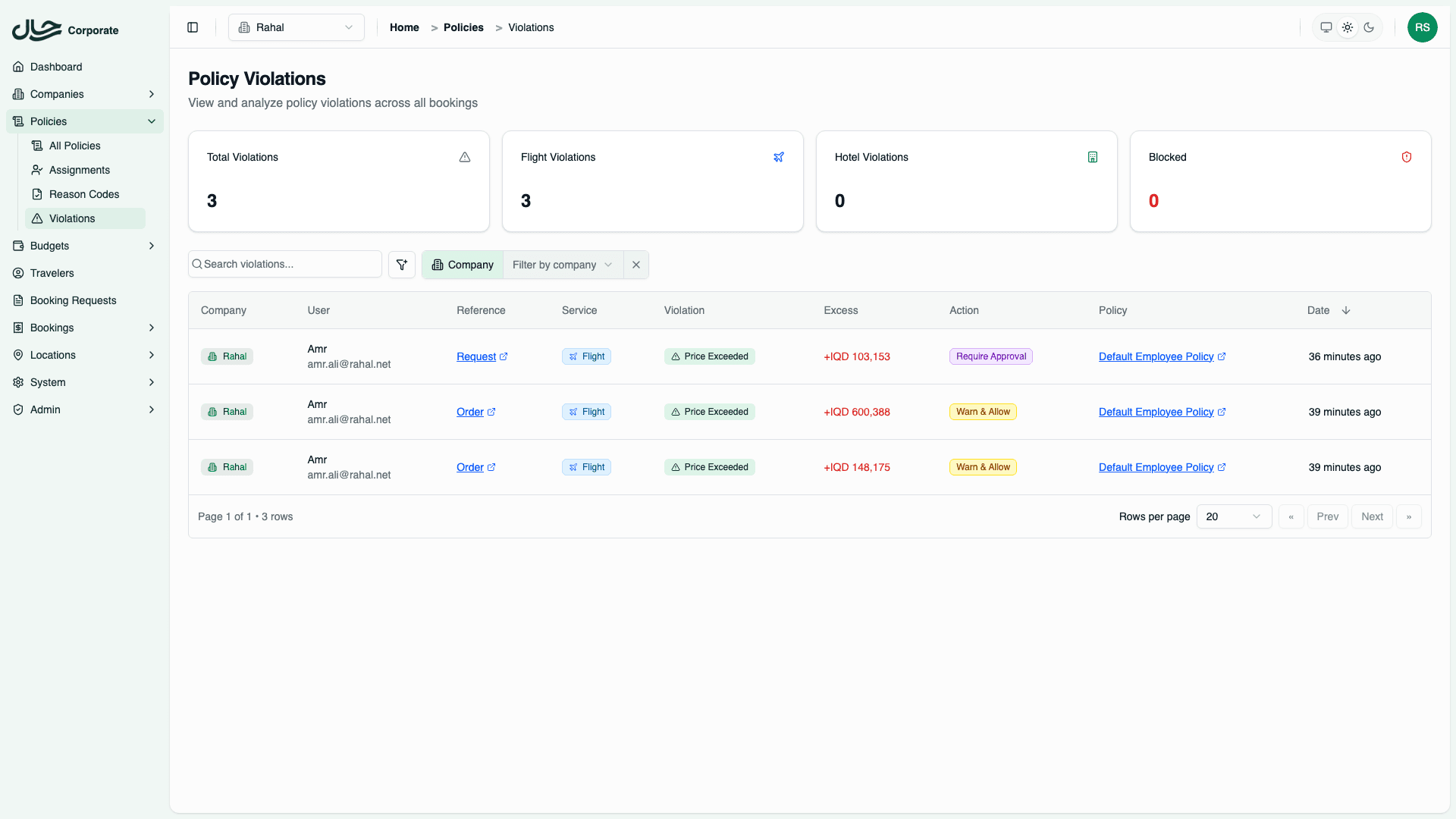Go to Booking Requests in the sidebar
Viewport: 1456px width, 819px height.
[x=74, y=300]
